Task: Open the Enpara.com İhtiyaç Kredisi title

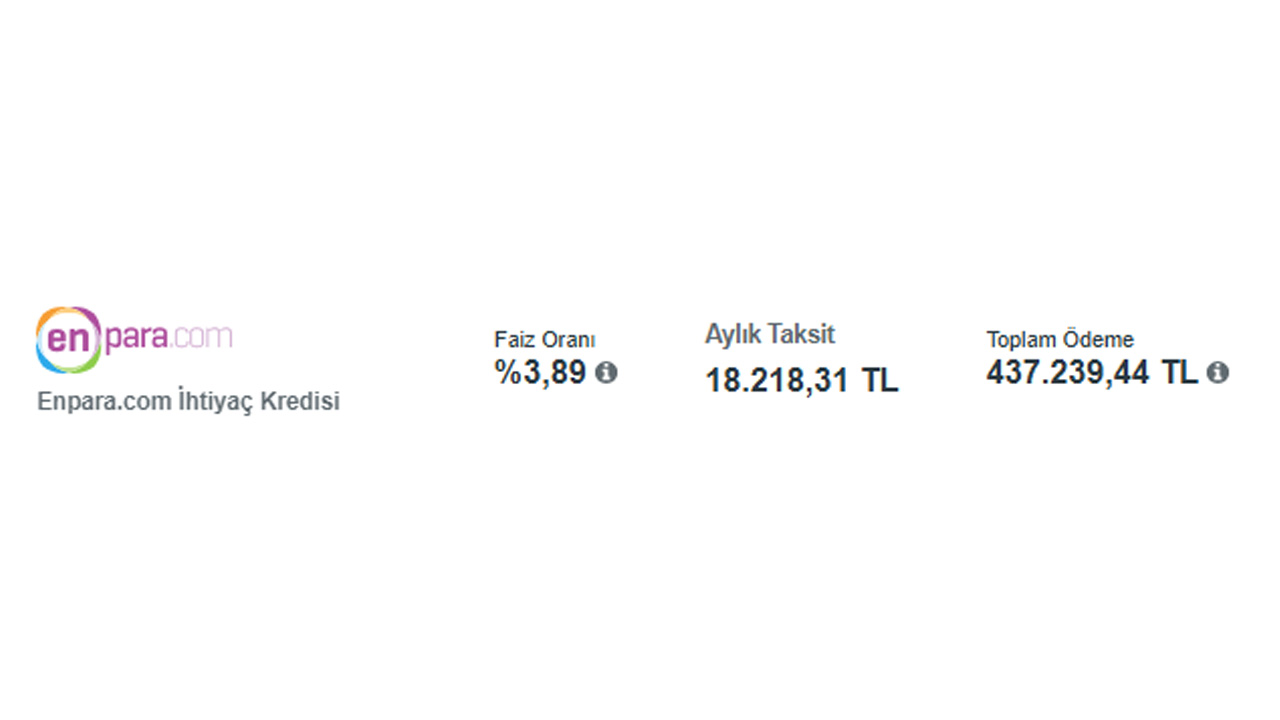Action: (x=188, y=401)
